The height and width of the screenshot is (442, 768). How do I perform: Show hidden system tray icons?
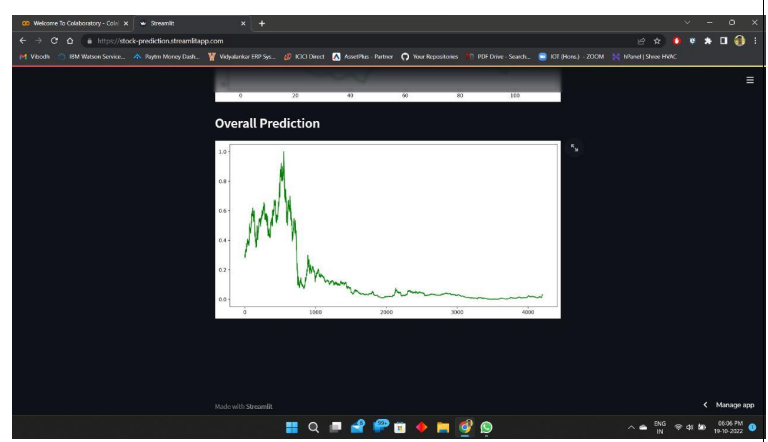click(631, 428)
